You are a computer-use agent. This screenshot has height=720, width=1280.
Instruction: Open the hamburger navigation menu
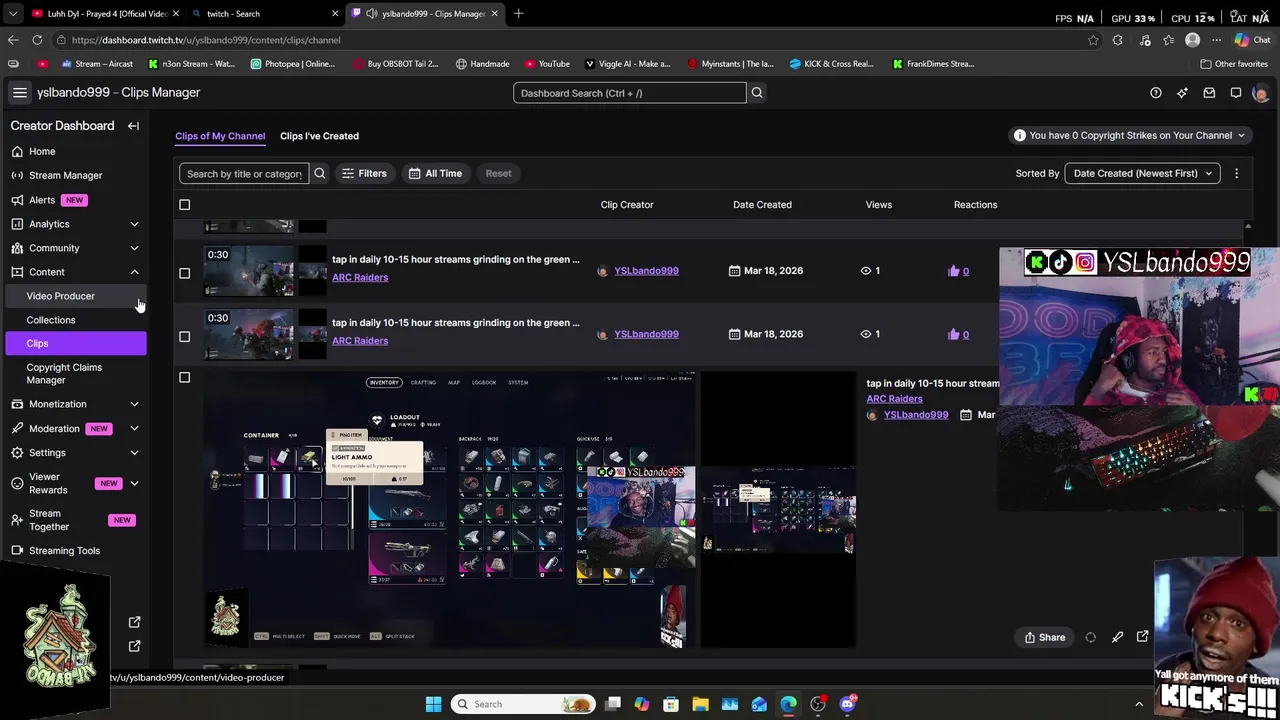coord(19,92)
